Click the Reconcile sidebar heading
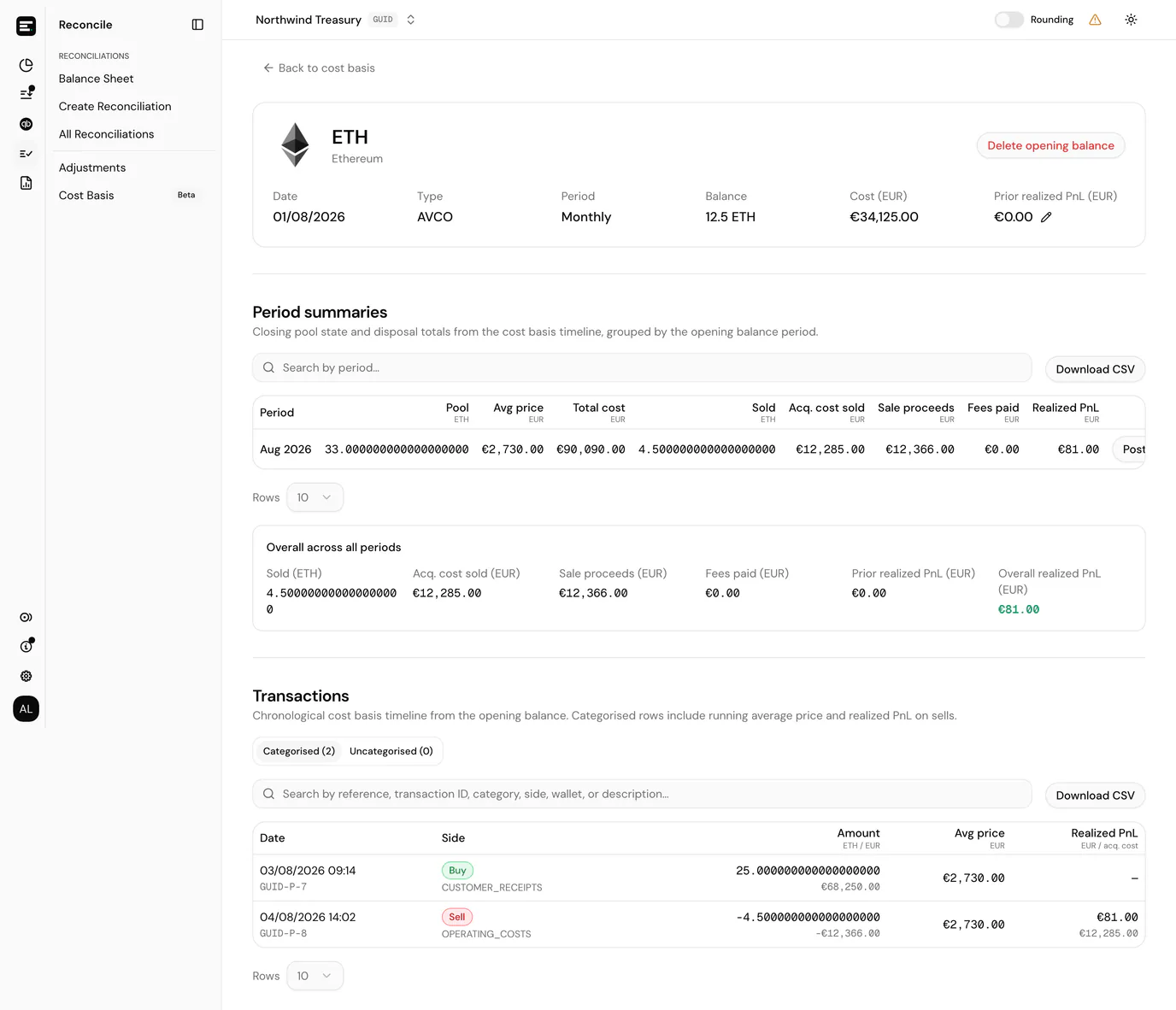The image size is (1176, 1010). [x=85, y=25]
